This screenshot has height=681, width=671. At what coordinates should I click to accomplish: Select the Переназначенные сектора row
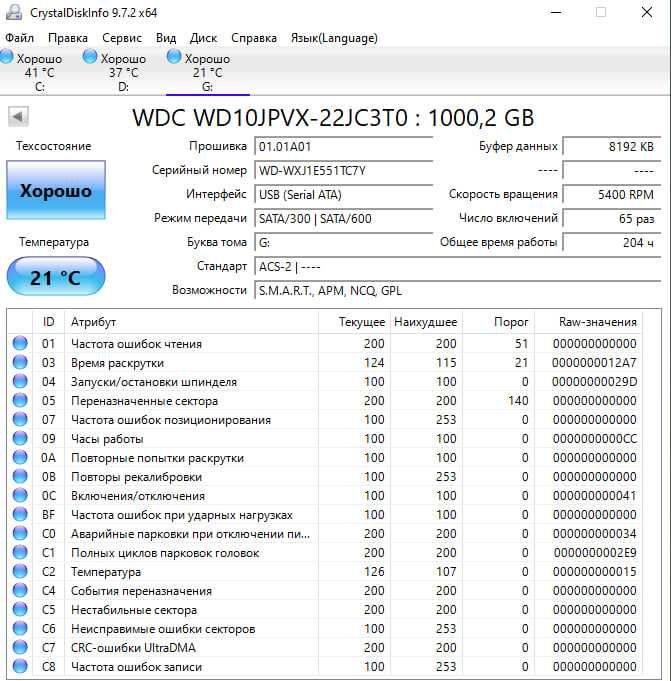pos(325,400)
